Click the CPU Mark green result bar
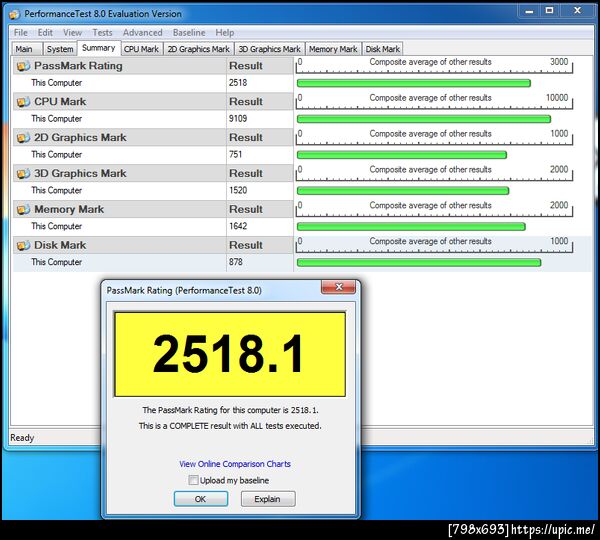This screenshot has height=540, width=600. (x=424, y=119)
